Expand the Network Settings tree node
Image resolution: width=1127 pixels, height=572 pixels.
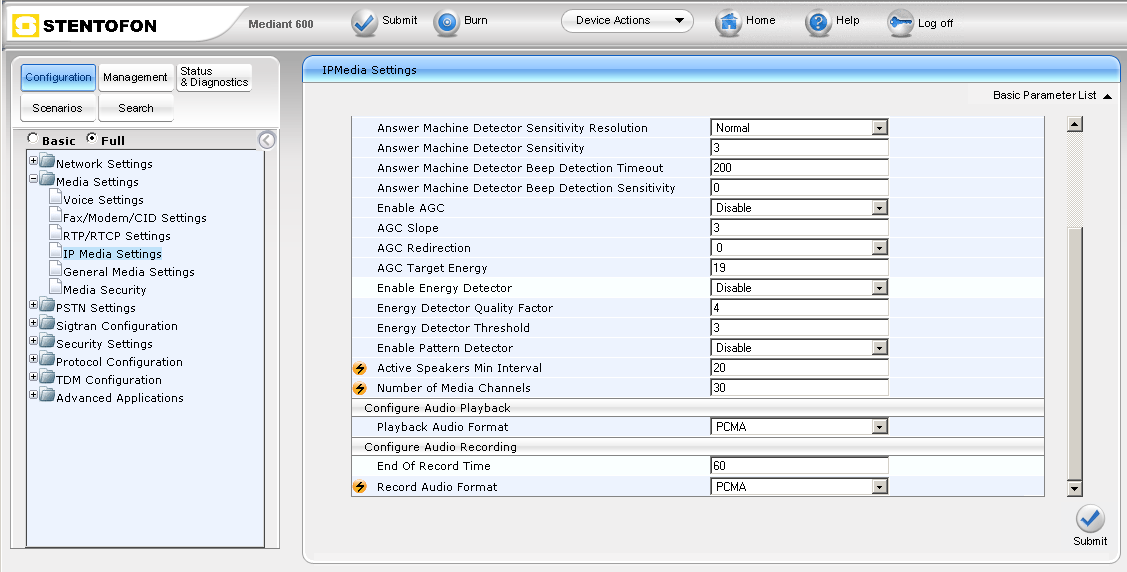click(34, 162)
